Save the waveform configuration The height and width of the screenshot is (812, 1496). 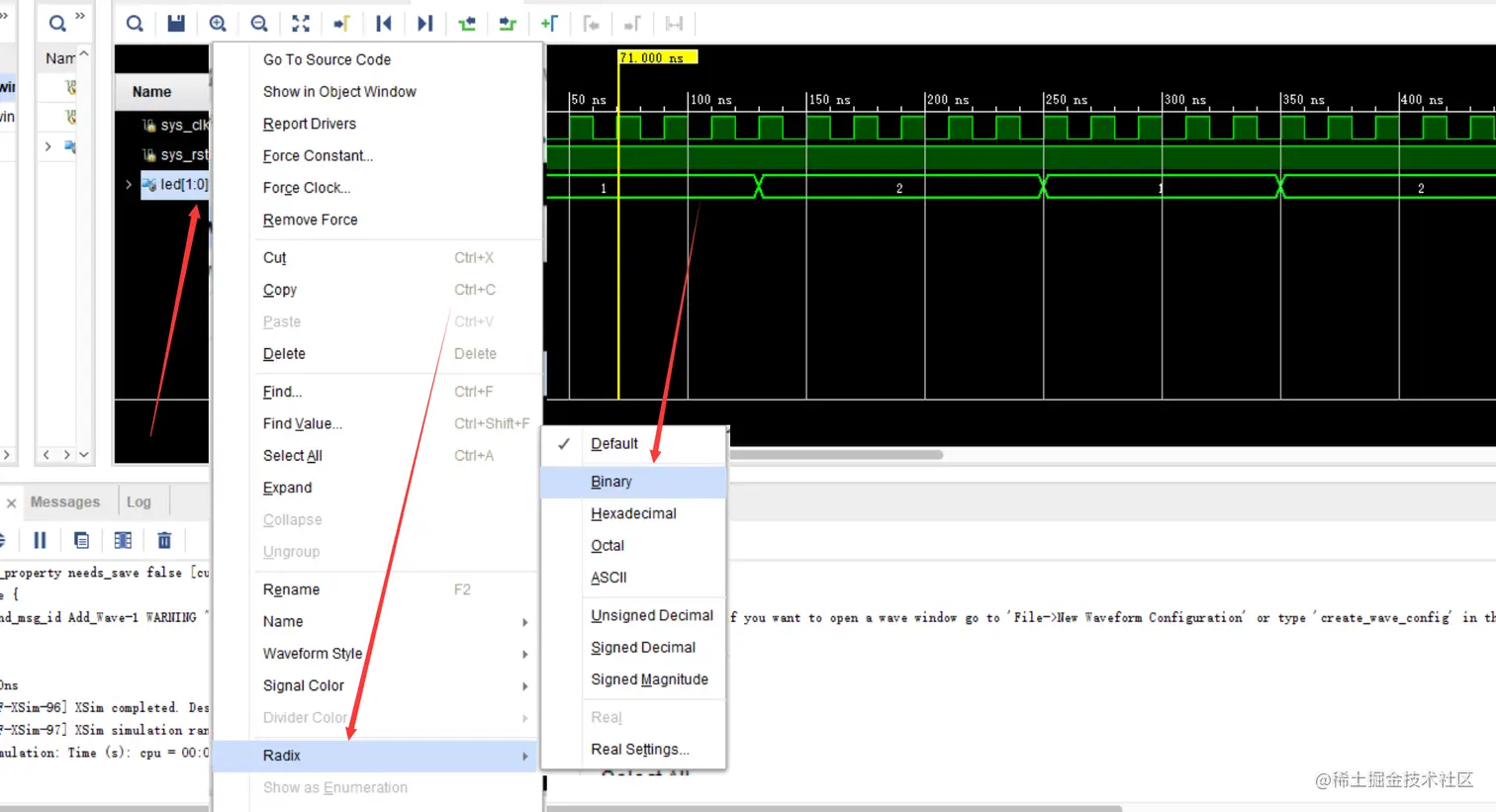(176, 24)
